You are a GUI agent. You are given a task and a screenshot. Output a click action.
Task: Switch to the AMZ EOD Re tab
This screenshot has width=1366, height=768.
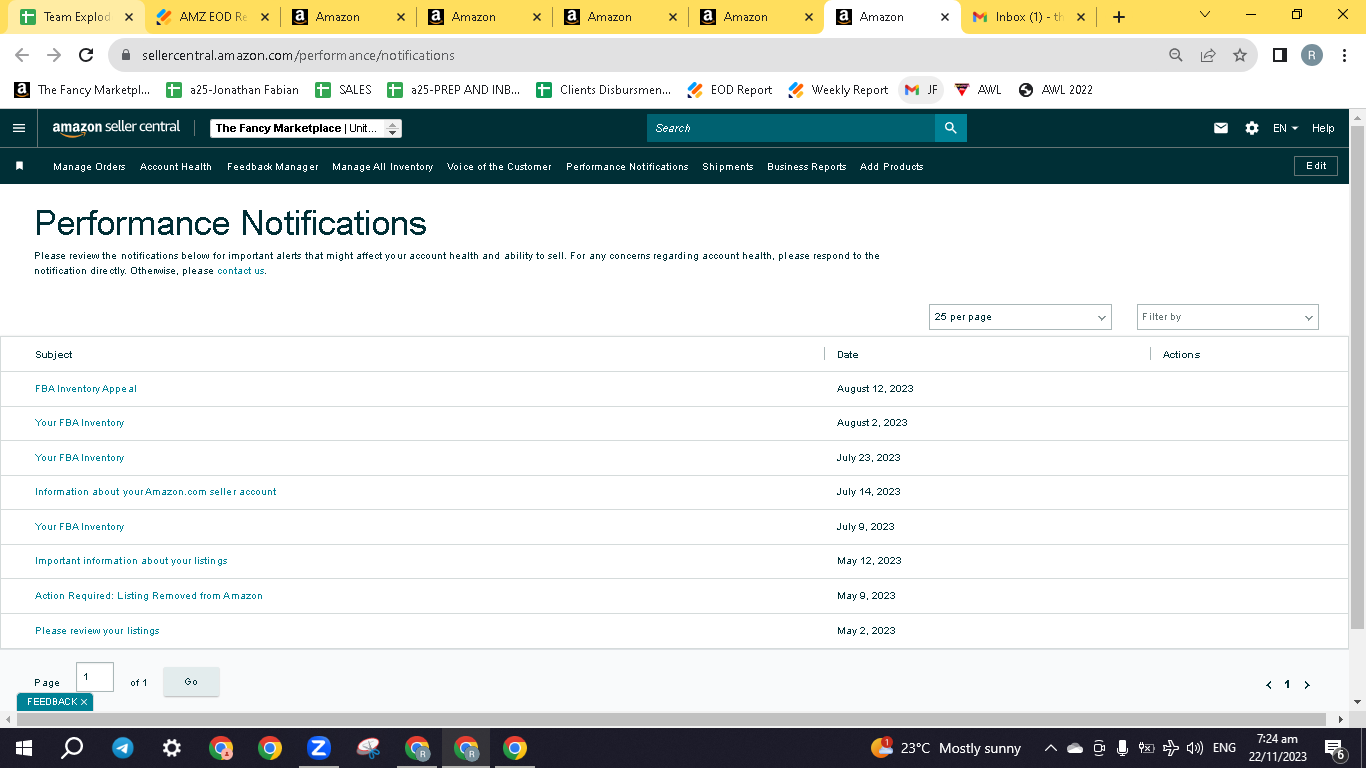[x=211, y=17]
